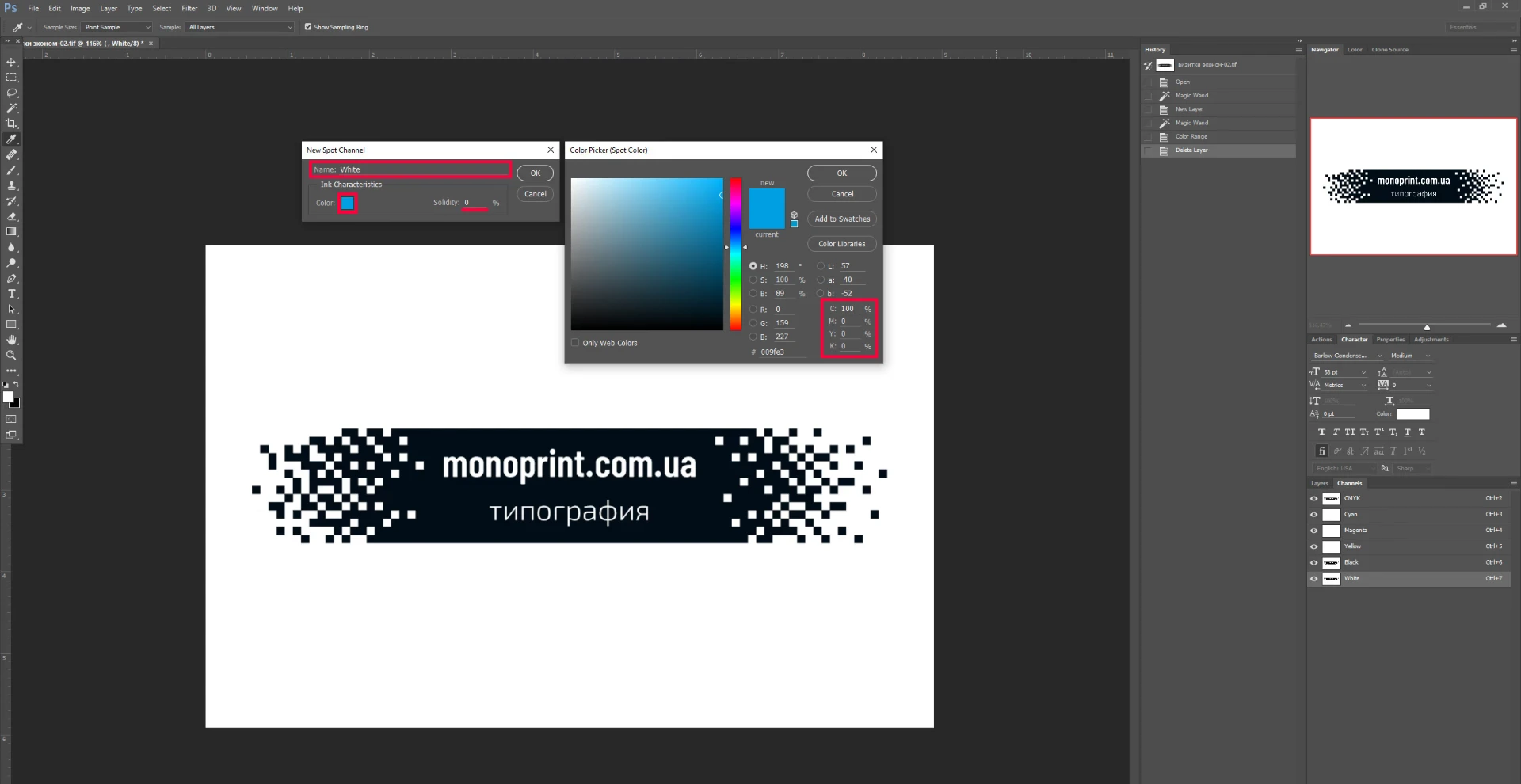Viewport: 1521px width, 784px height.
Task: Switch to the Layers tab
Action: (x=1319, y=483)
